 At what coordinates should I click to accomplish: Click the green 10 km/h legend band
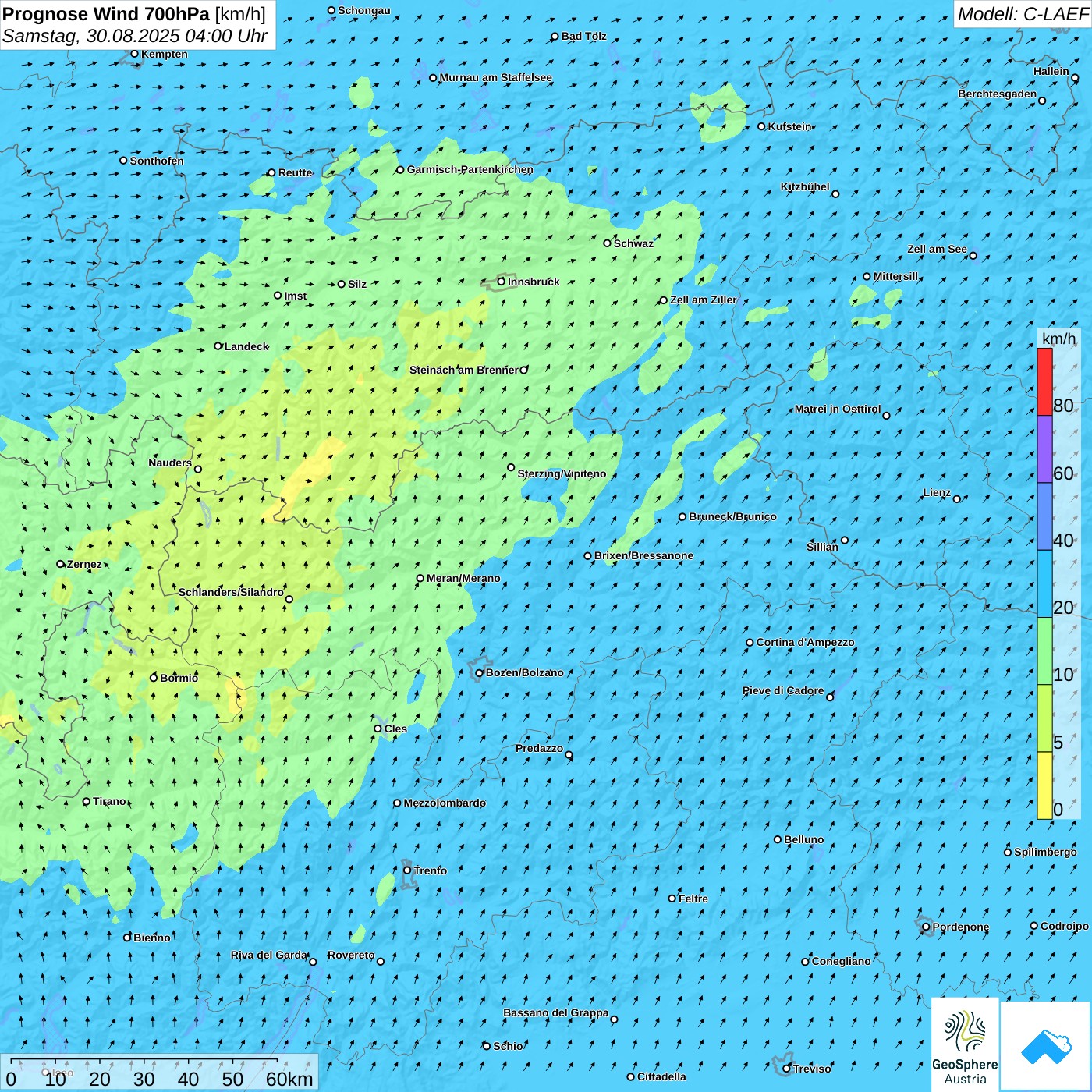pos(1044,651)
